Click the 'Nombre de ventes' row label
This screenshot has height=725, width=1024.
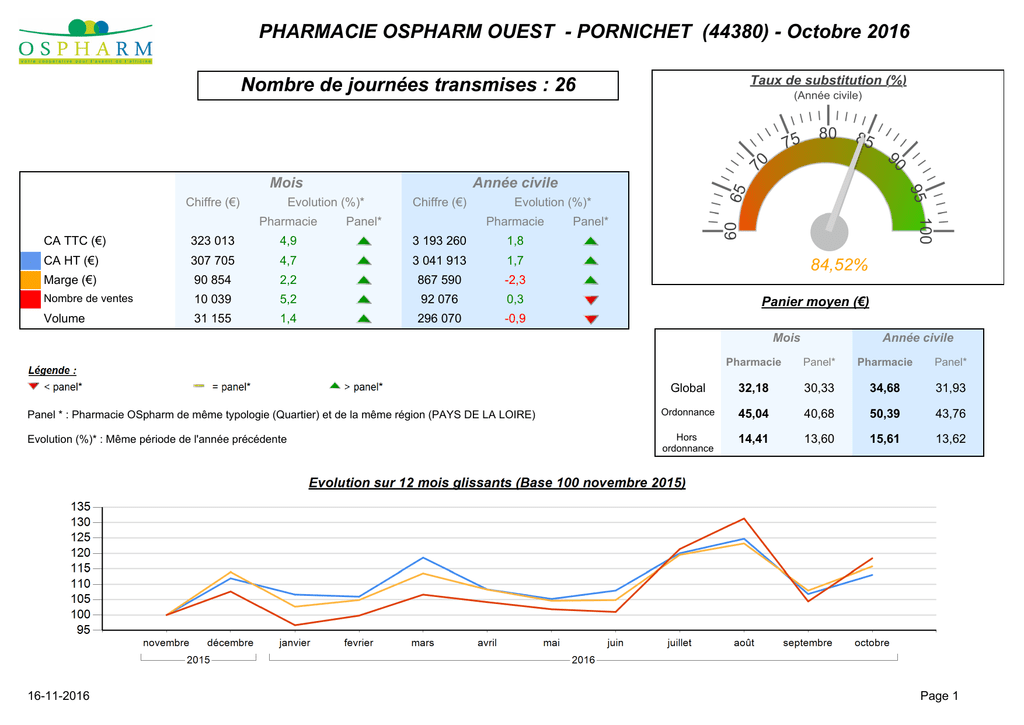coord(88,298)
